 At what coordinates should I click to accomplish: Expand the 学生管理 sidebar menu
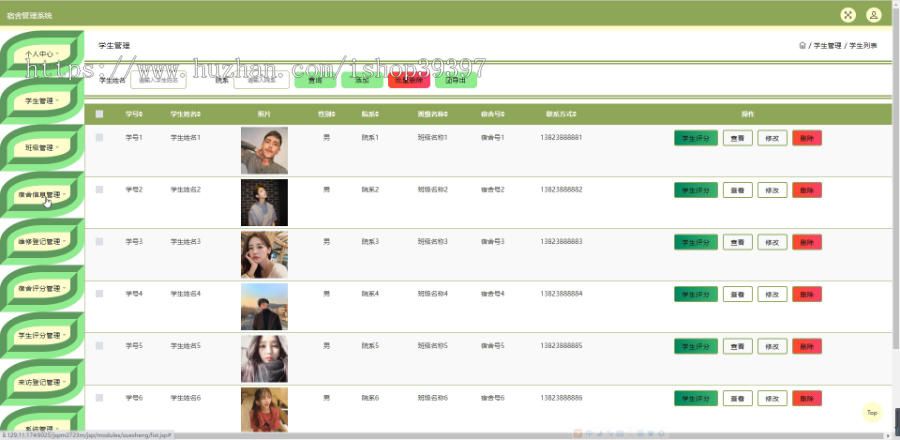[42, 100]
